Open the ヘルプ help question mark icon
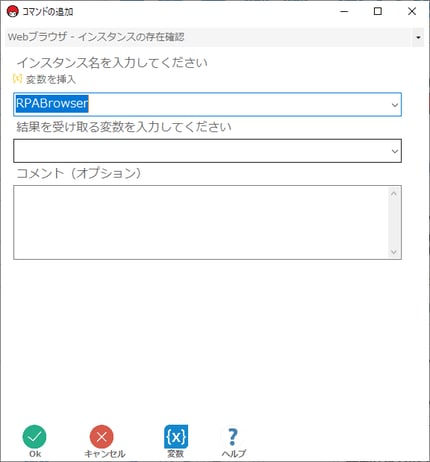Screen dimensions: 430x462 [233, 437]
